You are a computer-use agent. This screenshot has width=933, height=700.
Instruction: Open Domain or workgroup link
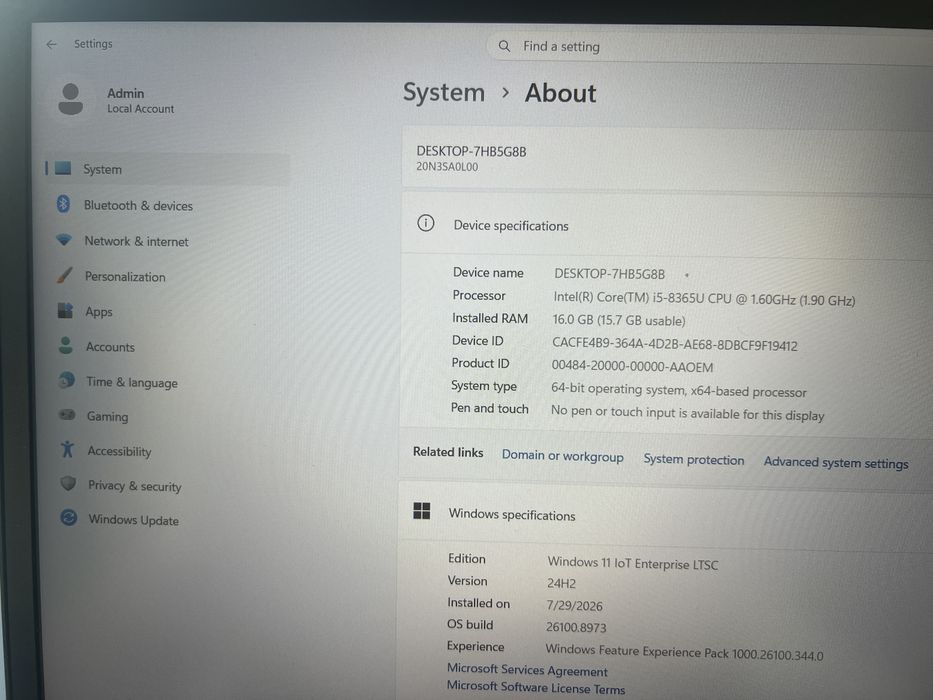563,456
